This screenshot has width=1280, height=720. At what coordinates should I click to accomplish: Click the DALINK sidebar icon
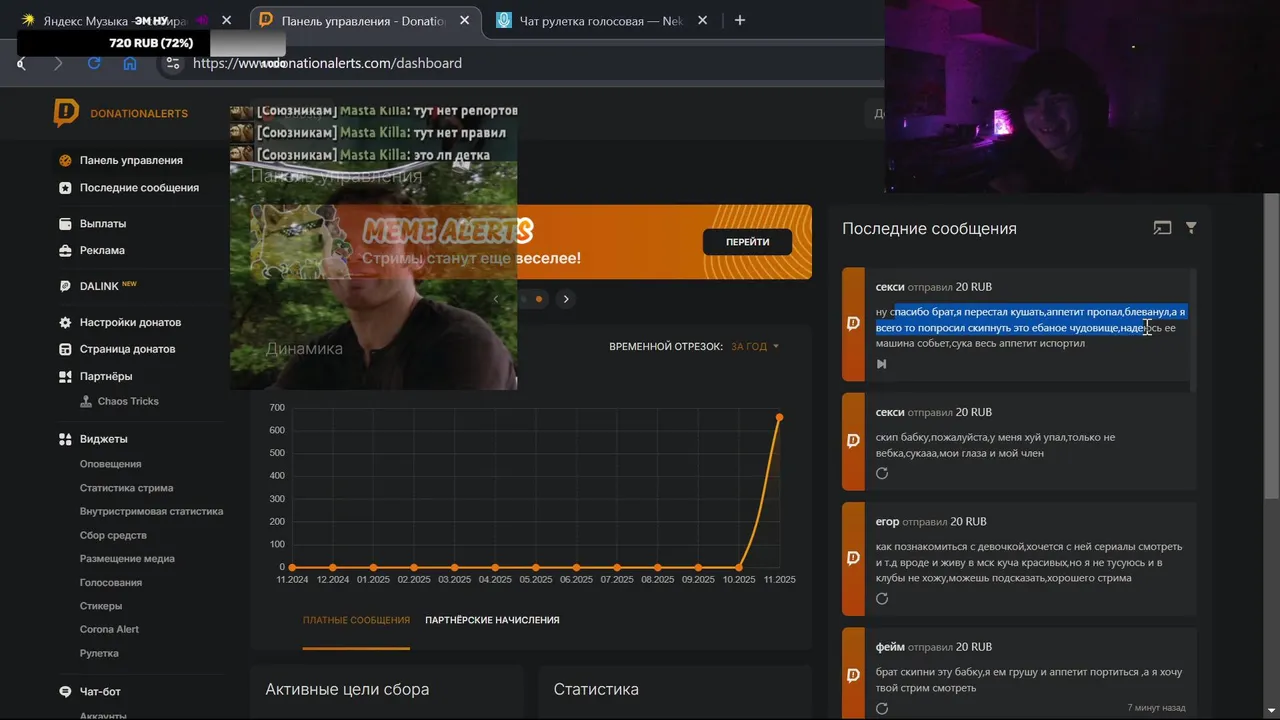pyautogui.click(x=65, y=286)
